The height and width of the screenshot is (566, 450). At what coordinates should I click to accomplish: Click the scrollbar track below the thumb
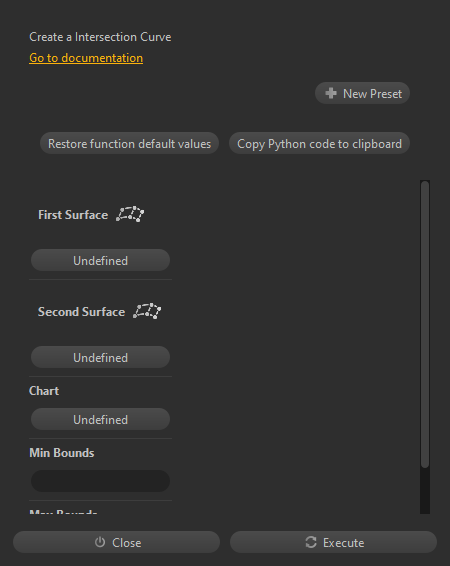pyautogui.click(x=425, y=491)
